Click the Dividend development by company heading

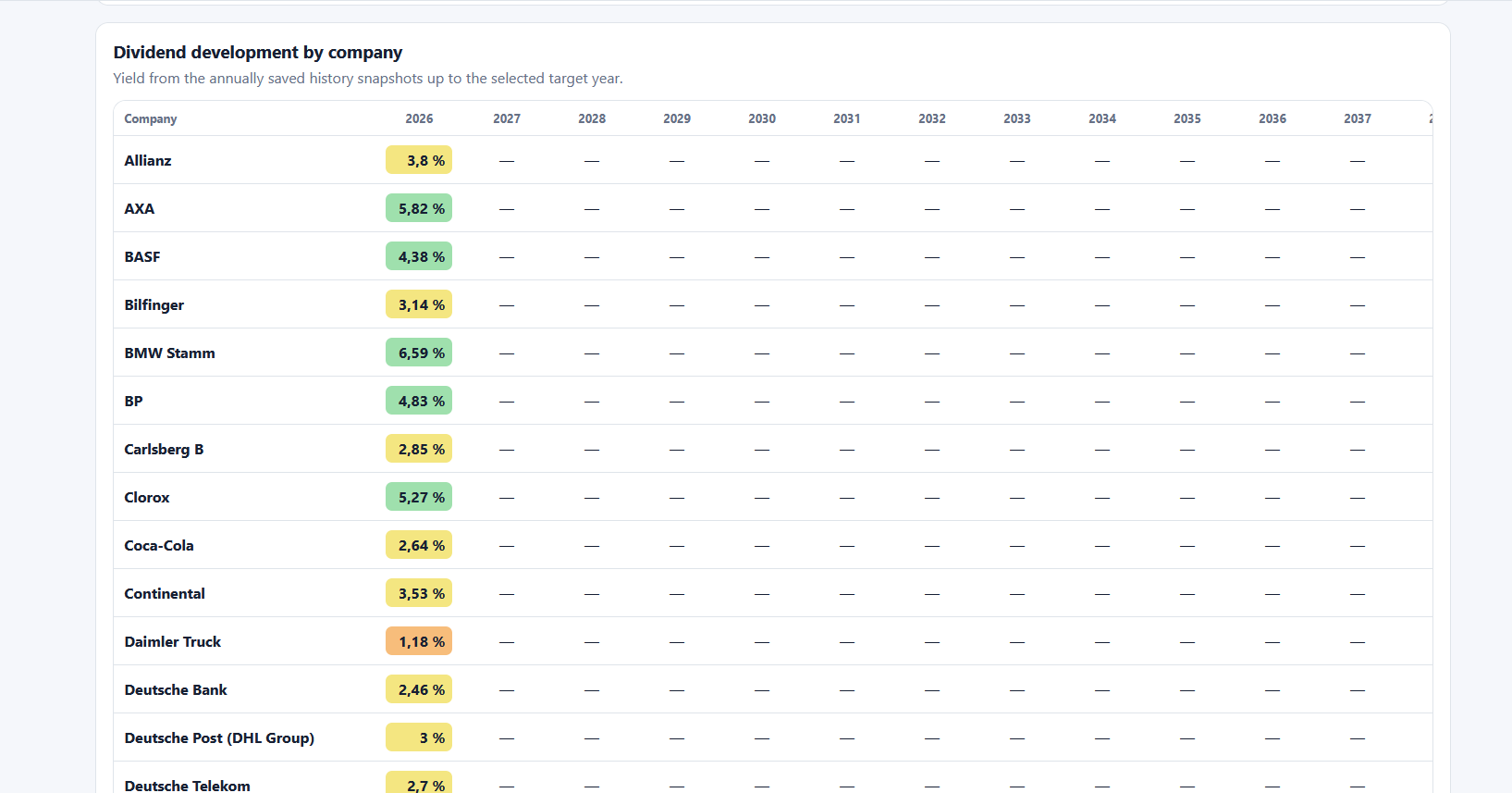(258, 52)
